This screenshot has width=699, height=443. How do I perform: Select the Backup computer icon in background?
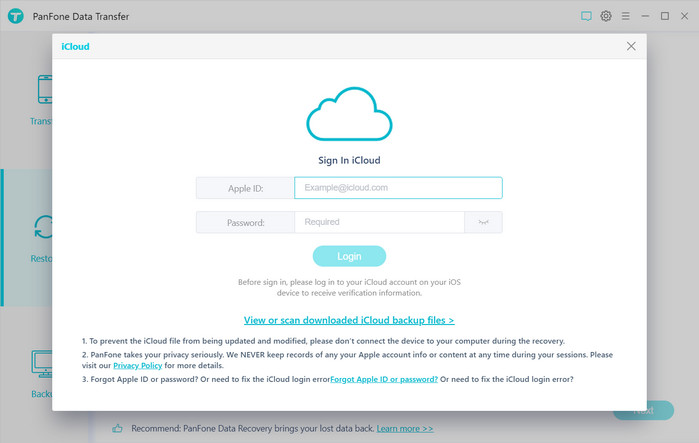[41, 364]
